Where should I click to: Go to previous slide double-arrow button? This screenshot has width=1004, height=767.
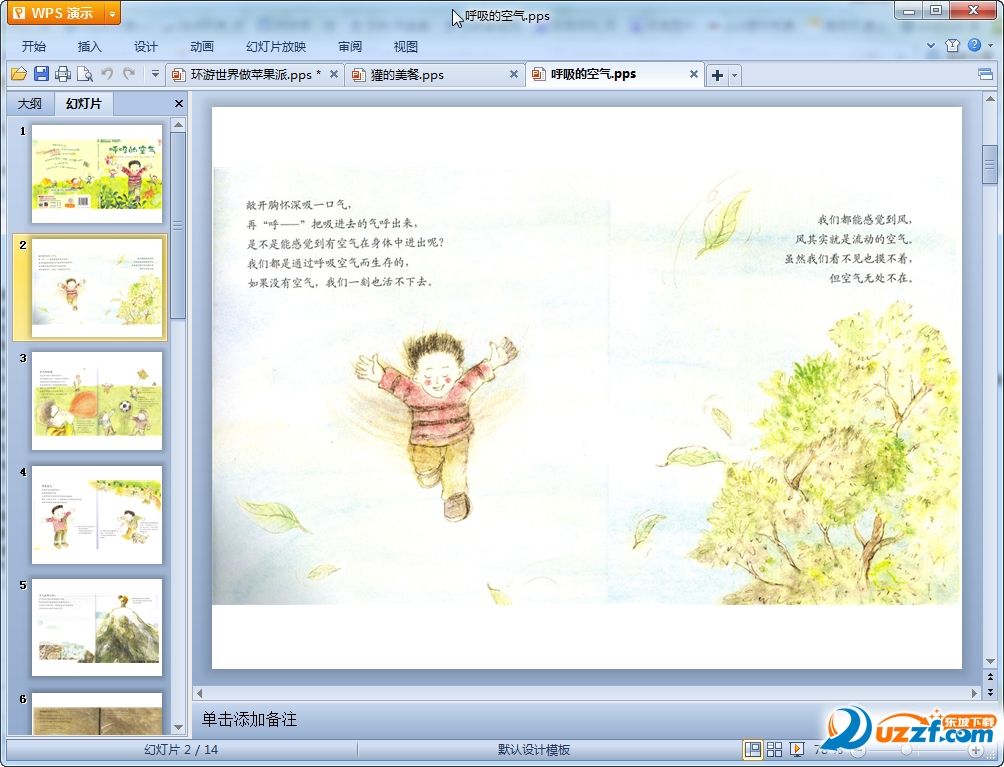coord(990,676)
